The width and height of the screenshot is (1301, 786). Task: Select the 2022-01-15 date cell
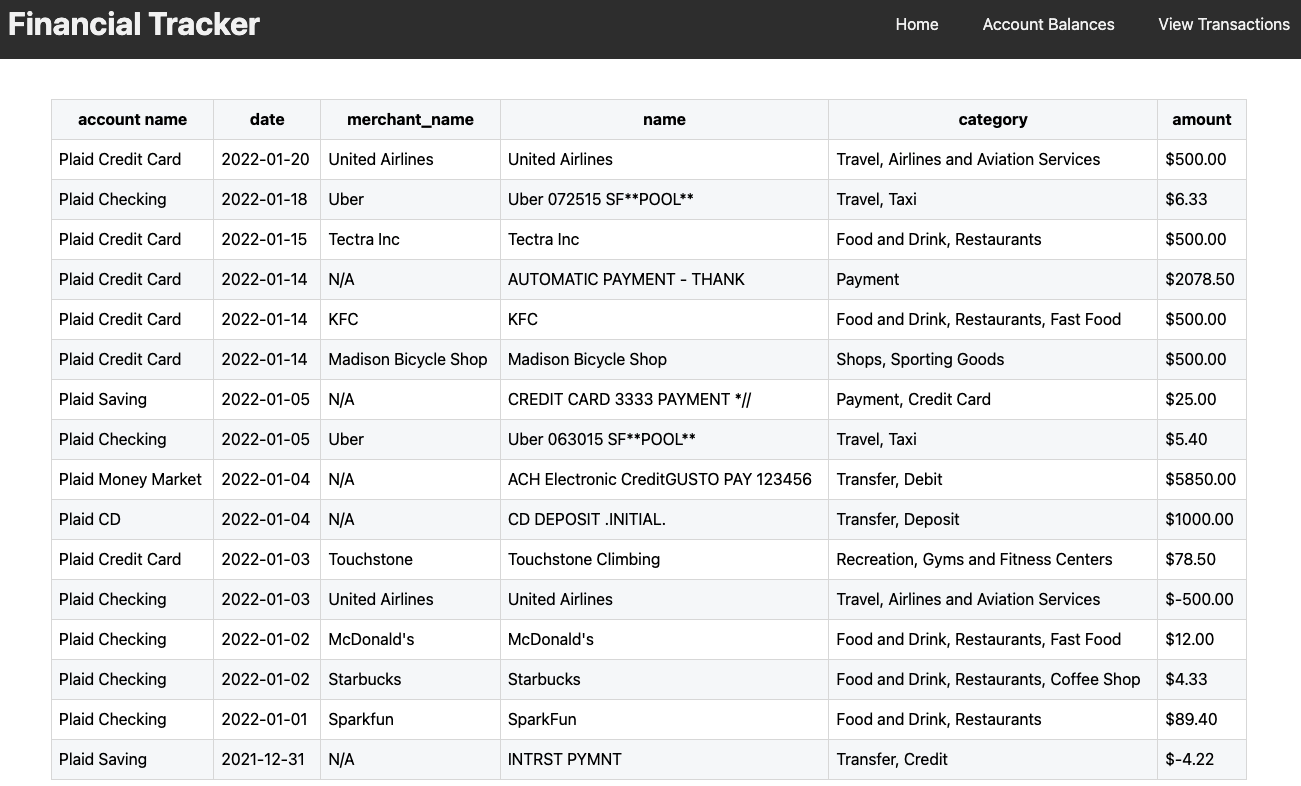click(x=267, y=239)
